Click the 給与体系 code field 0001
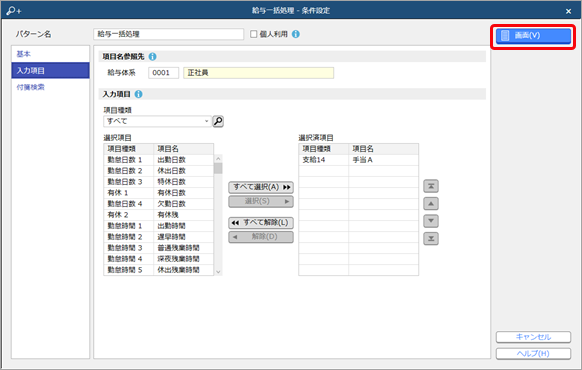 tap(163, 73)
